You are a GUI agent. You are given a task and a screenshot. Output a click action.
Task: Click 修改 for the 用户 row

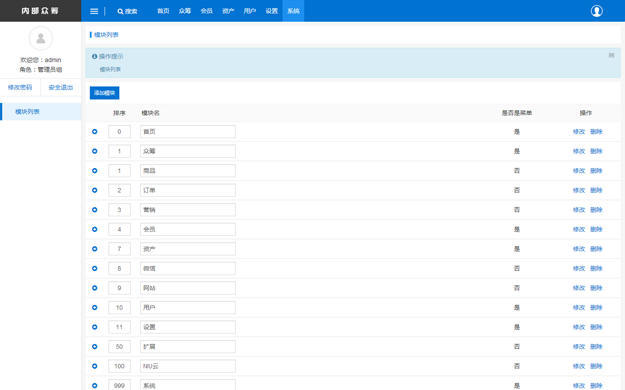[579, 307]
